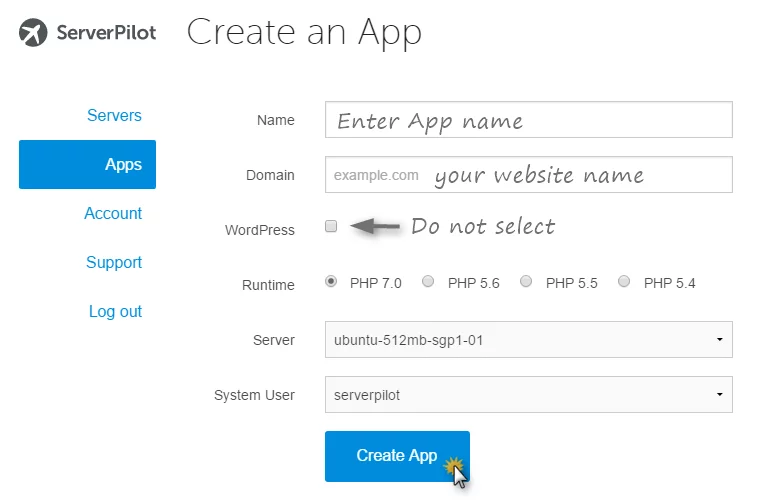Select the PHP 5.5 runtime radio button
The height and width of the screenshot is (503, 773).
[x=526, y=281]
